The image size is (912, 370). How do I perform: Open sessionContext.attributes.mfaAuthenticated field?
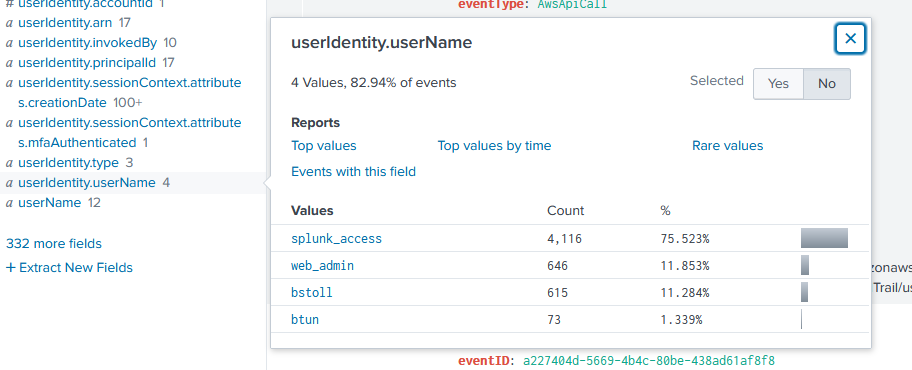pyautogui.click(x=129, y=133)
